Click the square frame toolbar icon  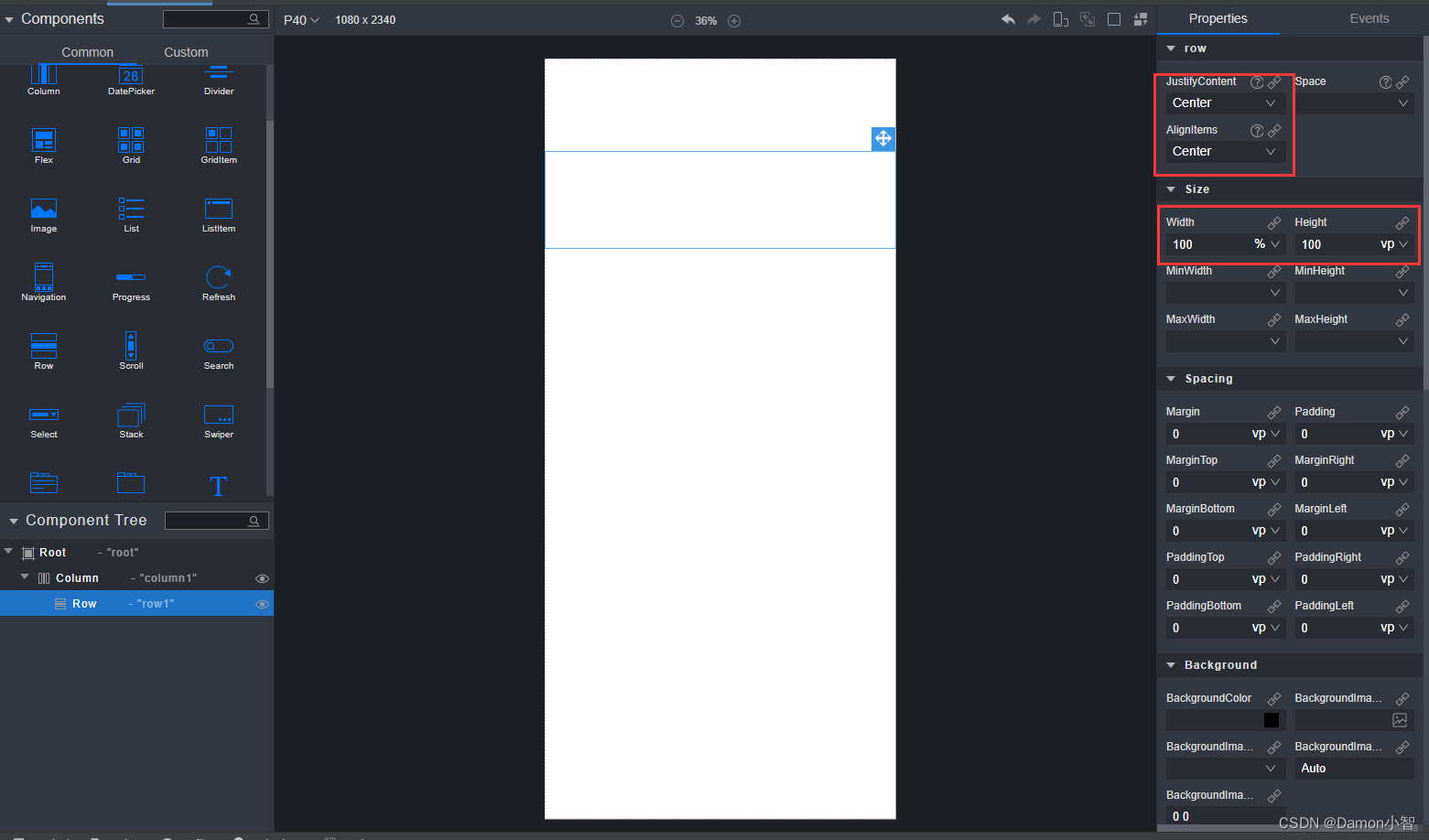click(x=1114, y=19)
